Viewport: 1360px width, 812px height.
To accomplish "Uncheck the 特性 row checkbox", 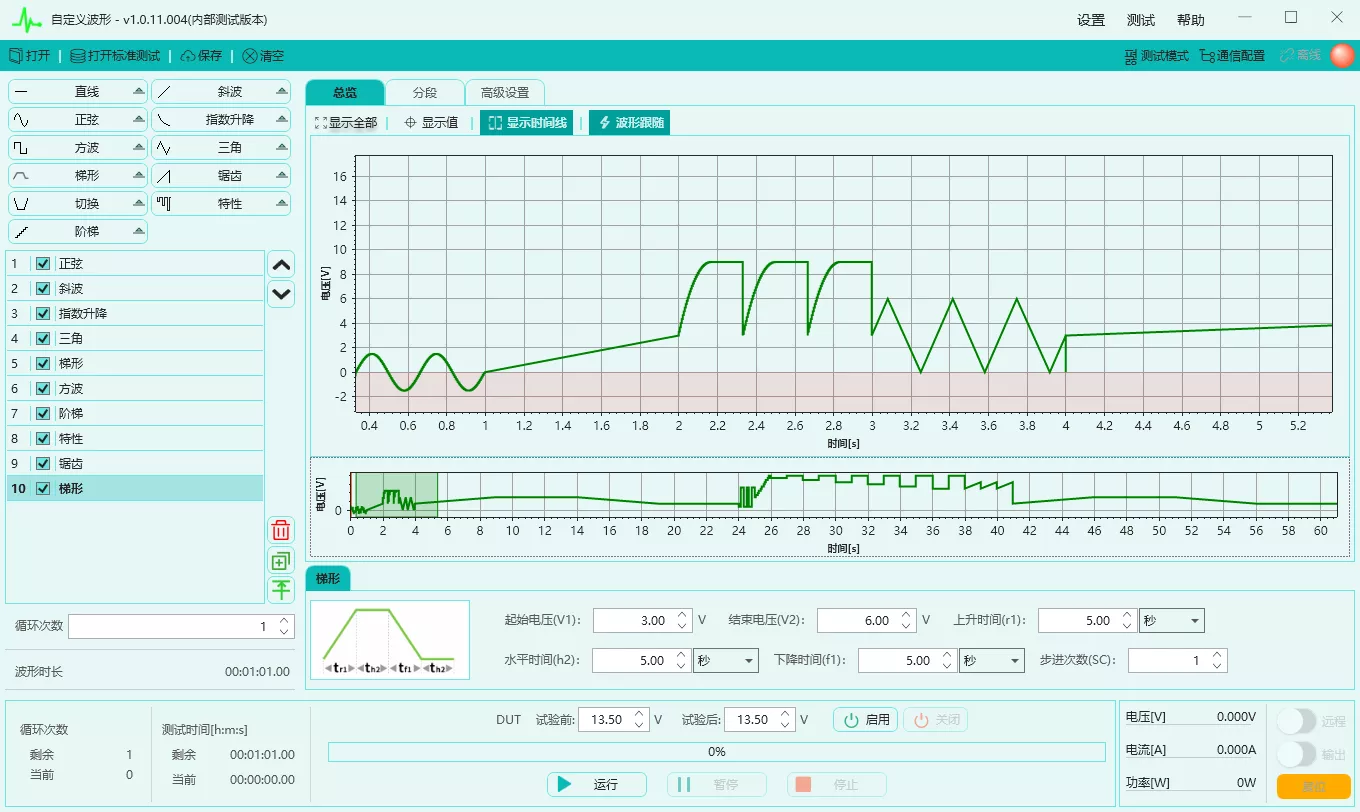I will click(43, 439).
